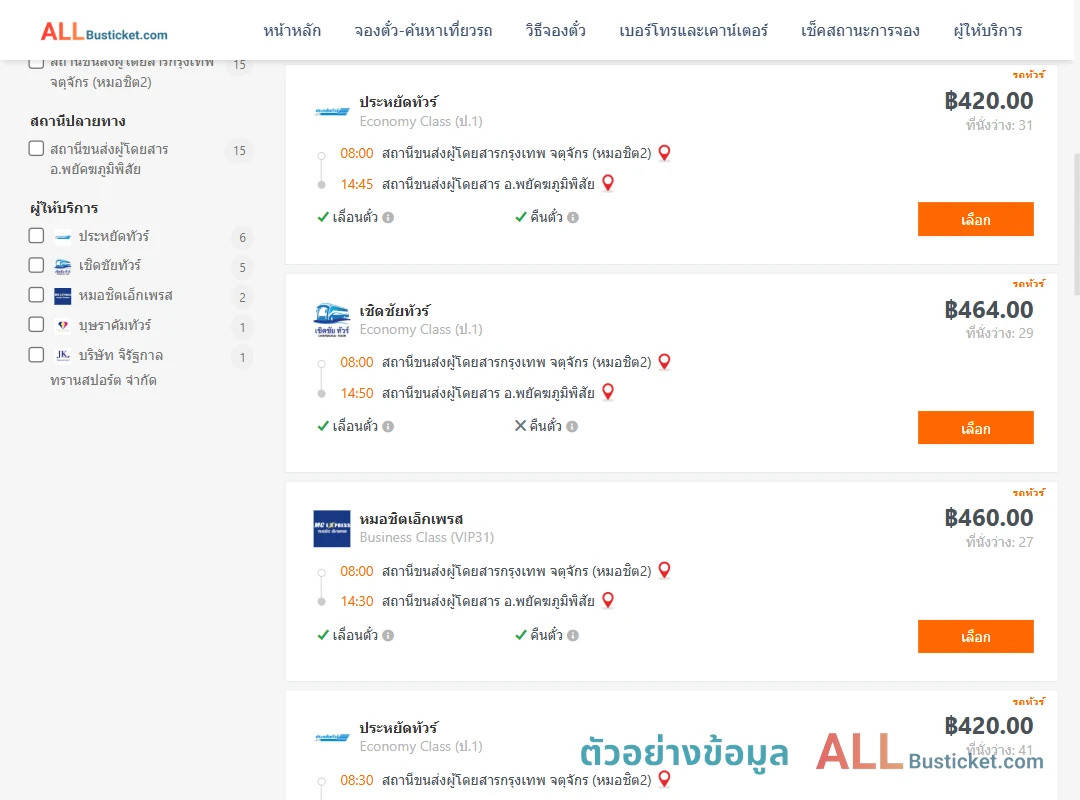Show เลื่อนตั๋ว info icon in หมอชิตเอ็กเพรส card
This screenshot has width=1080, height=800.
[388, 635]
